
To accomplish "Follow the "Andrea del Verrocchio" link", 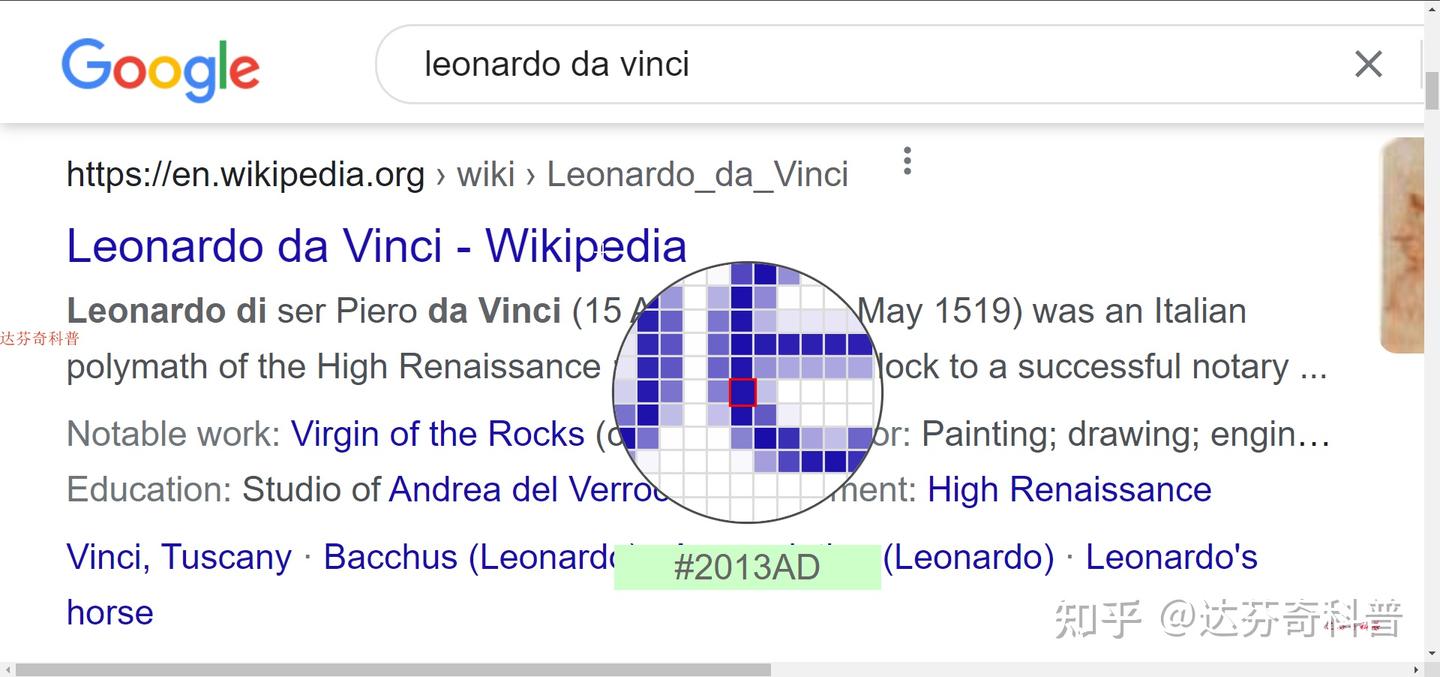I will point(520,490).
